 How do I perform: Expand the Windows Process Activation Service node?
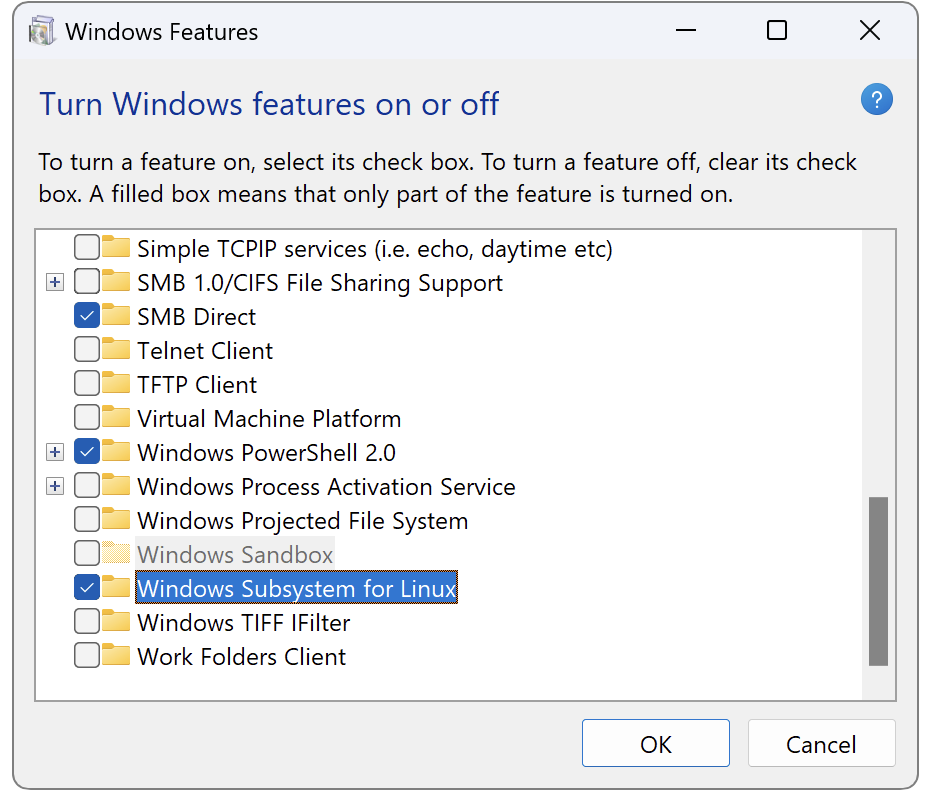coord(55,486)
